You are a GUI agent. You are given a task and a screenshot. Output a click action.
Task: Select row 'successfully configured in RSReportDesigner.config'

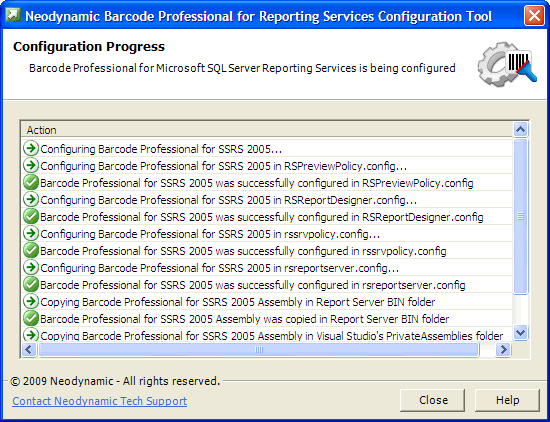(x=267, y=217)
